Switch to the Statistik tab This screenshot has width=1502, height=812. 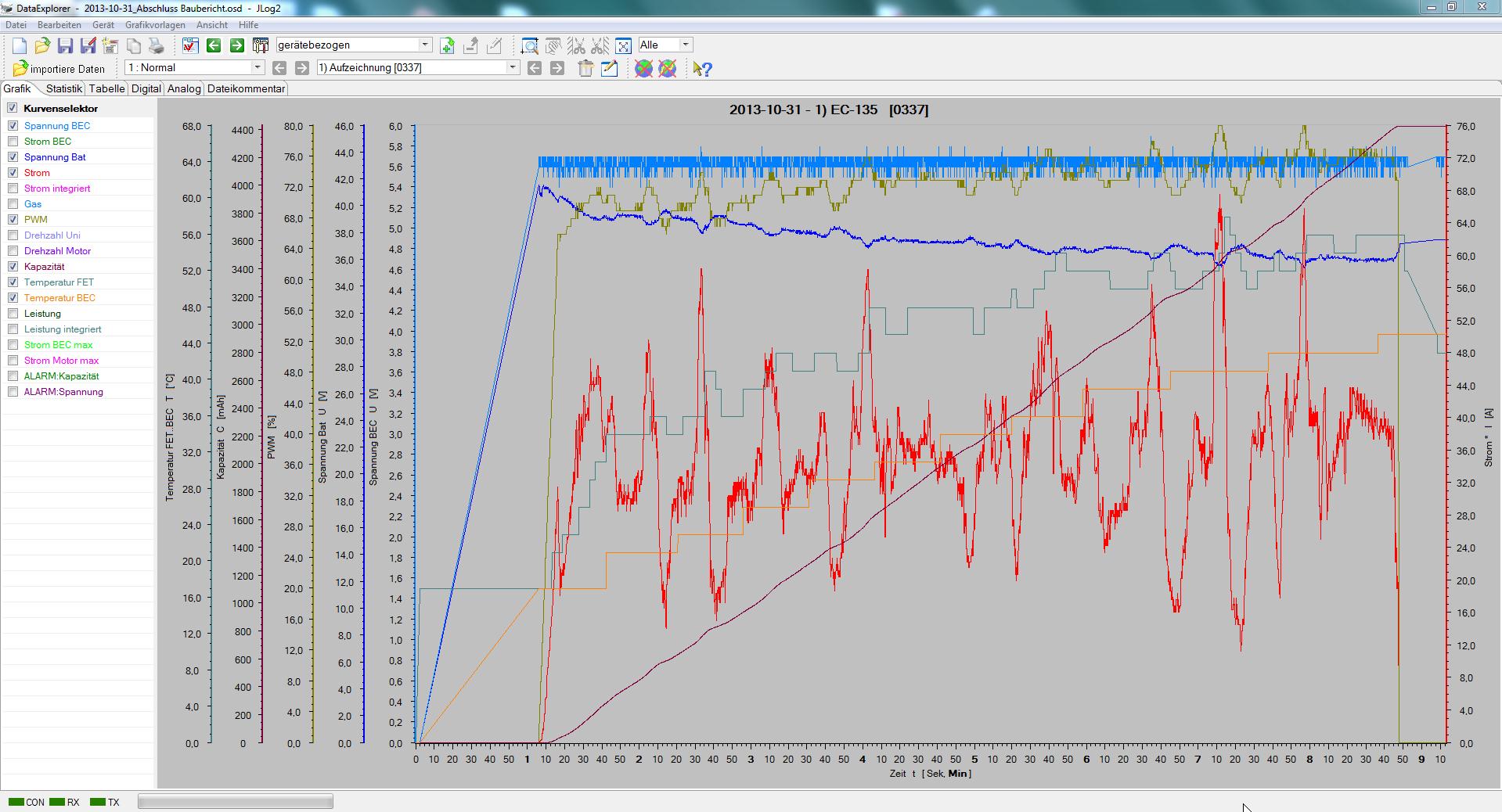63,88
